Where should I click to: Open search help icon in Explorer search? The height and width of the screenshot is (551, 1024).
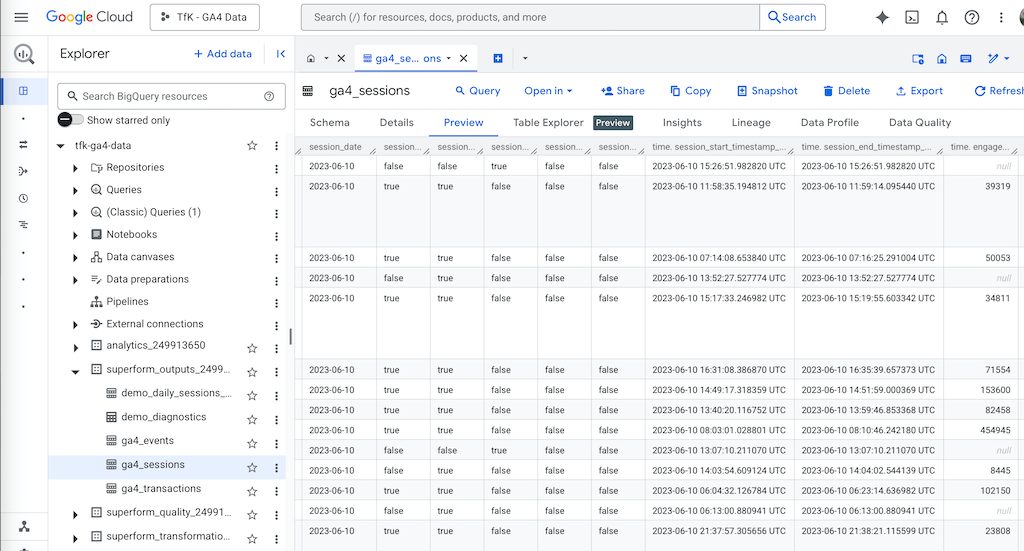(269, 96)
